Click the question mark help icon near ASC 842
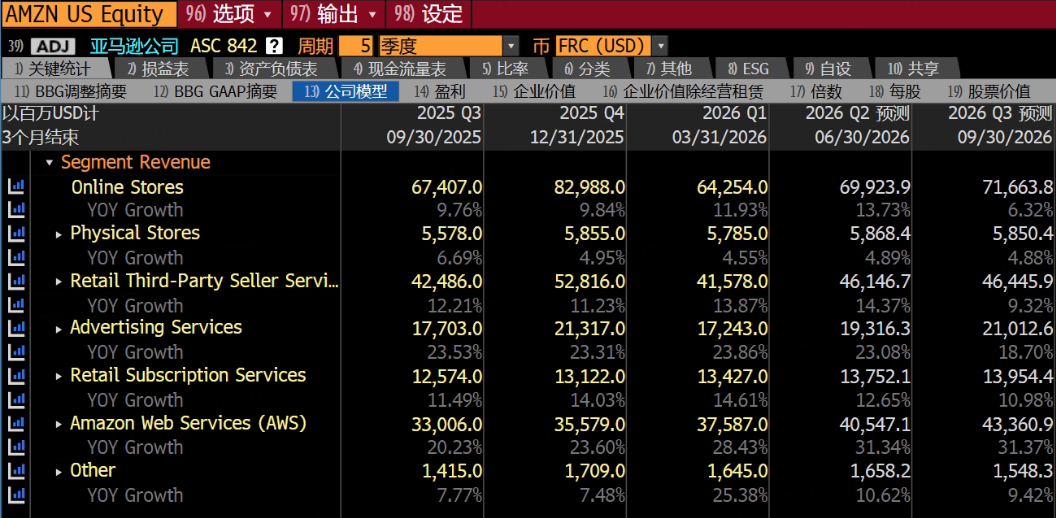Viewport: 1056px width, 518px height. [274, 46]
